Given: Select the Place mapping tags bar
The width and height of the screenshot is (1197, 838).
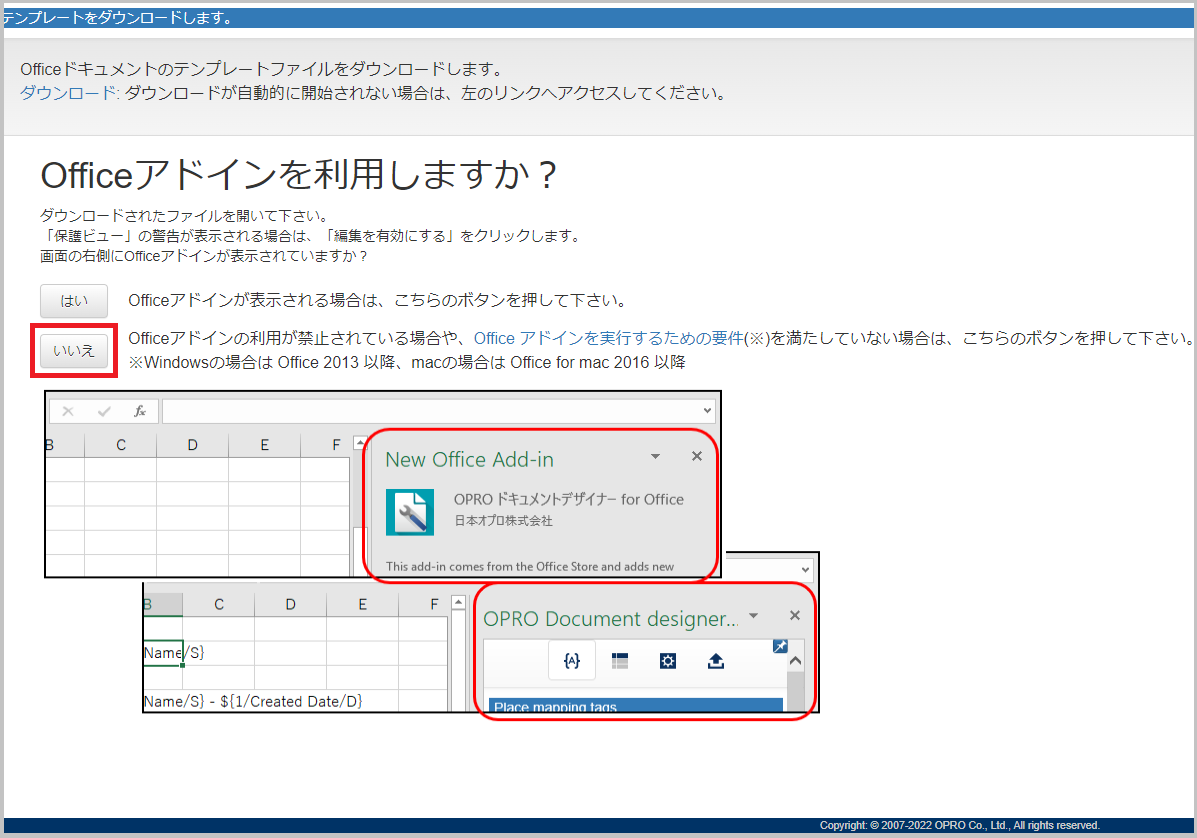Looking at the screenshot, I should coord(634,706).
